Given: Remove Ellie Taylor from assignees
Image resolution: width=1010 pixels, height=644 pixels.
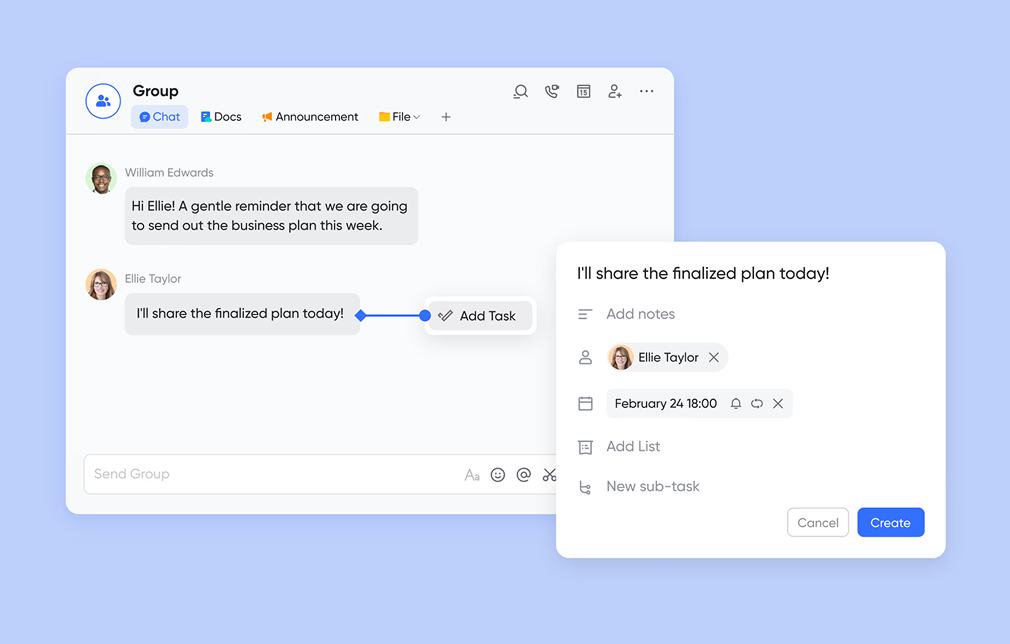Looking at the screenshot, I should 714,358.
